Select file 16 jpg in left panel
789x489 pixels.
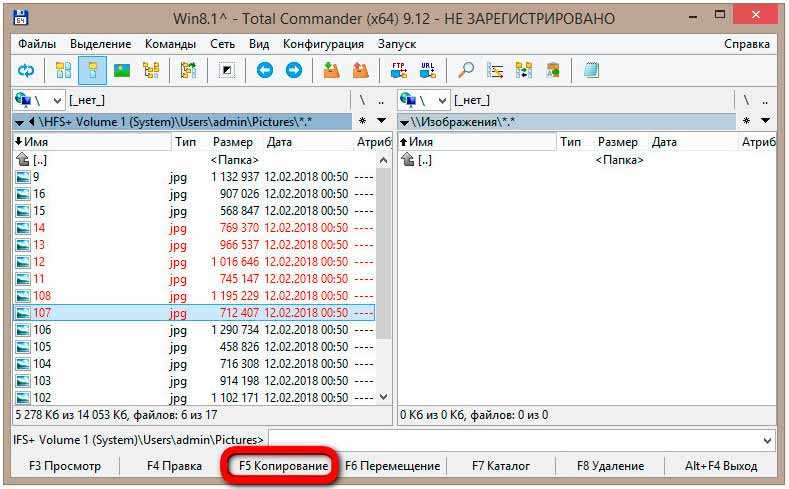point(194,194)
